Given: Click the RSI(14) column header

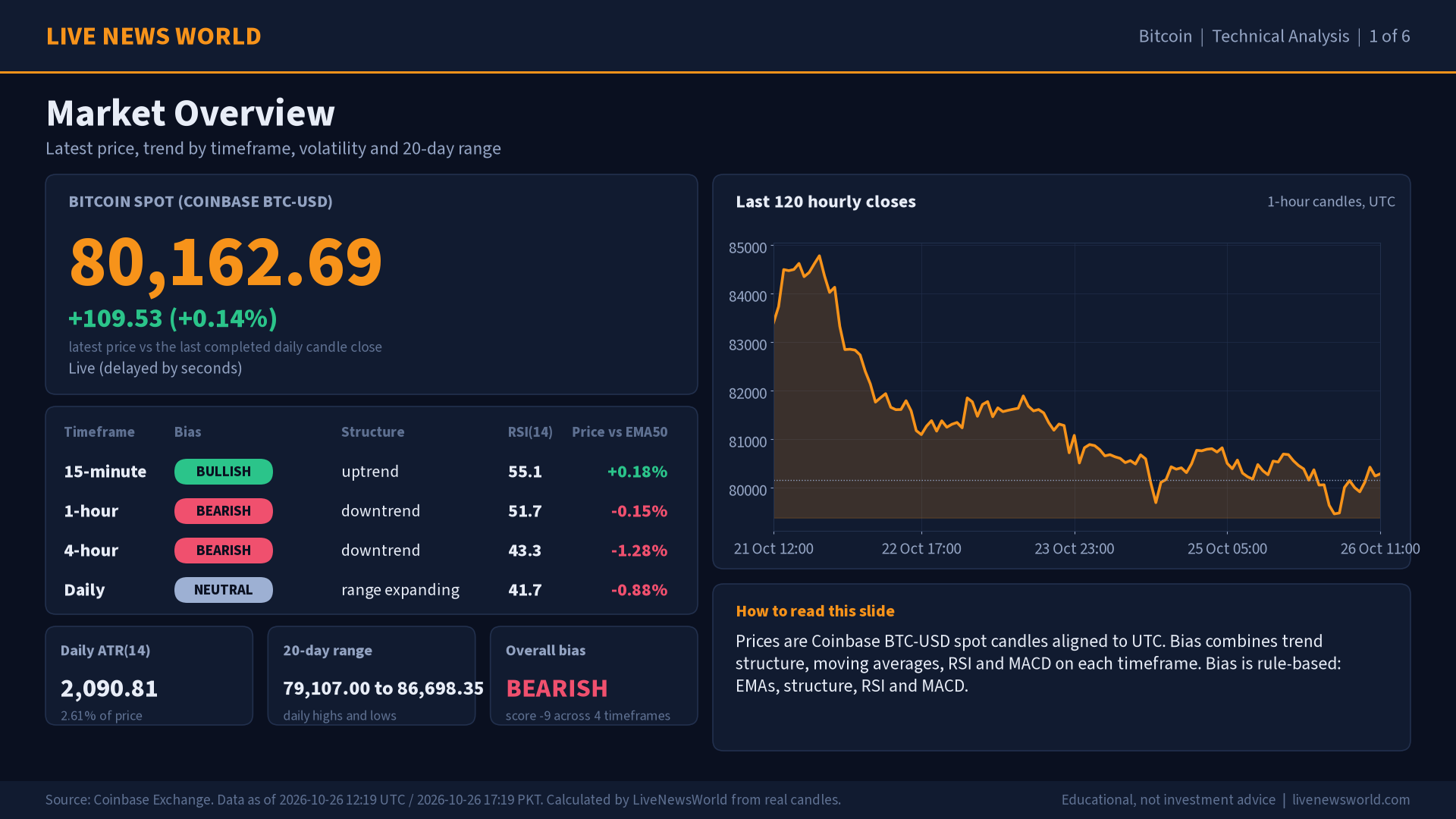Looking at the screenshot, I should click(x=530, y=432).
